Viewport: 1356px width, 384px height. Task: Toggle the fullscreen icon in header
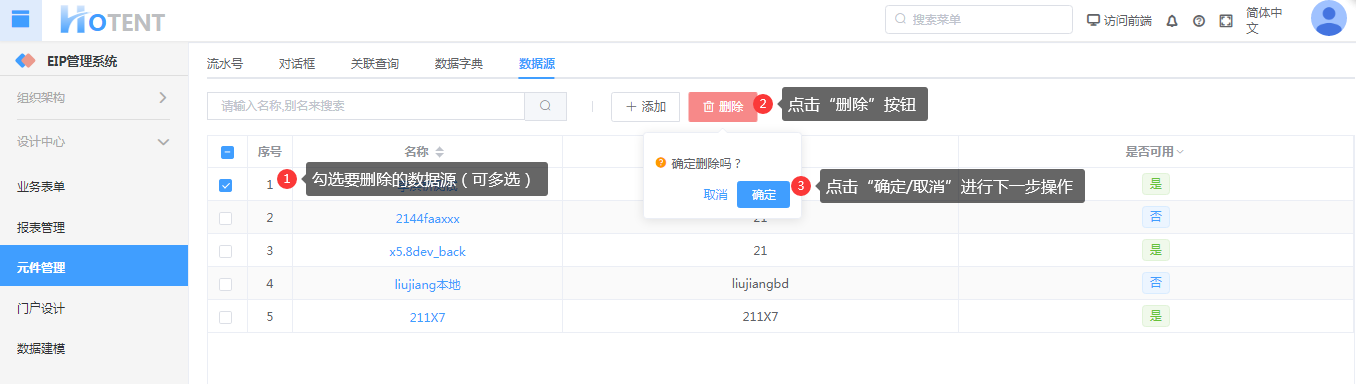(x=1226, y=20)
